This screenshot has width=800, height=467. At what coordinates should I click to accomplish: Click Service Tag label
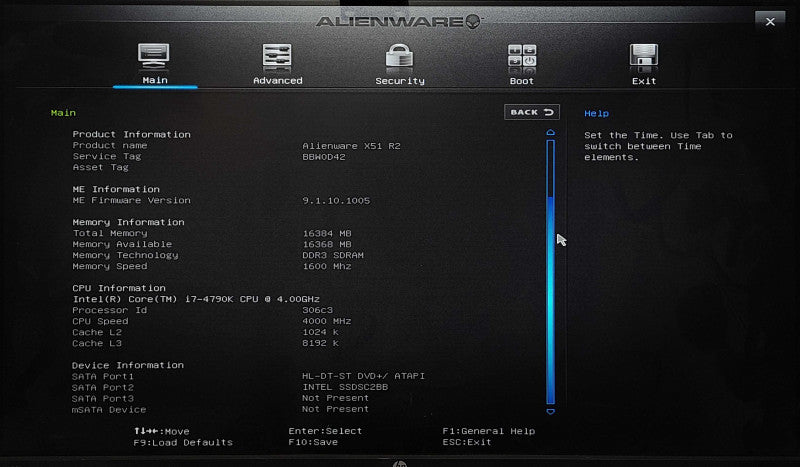(107, 157)
